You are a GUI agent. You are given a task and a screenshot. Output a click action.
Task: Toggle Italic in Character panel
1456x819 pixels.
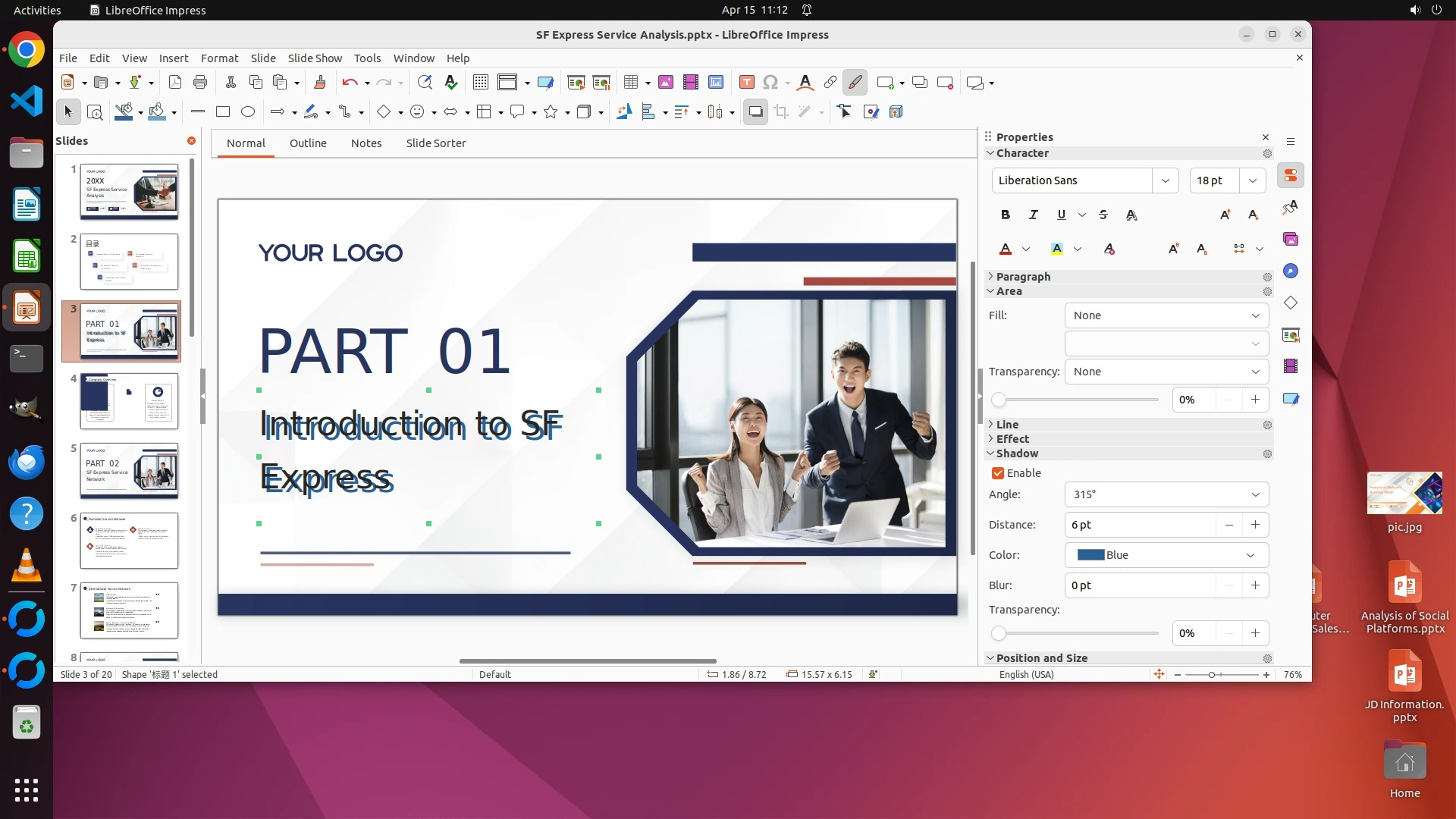[1033, 215]
